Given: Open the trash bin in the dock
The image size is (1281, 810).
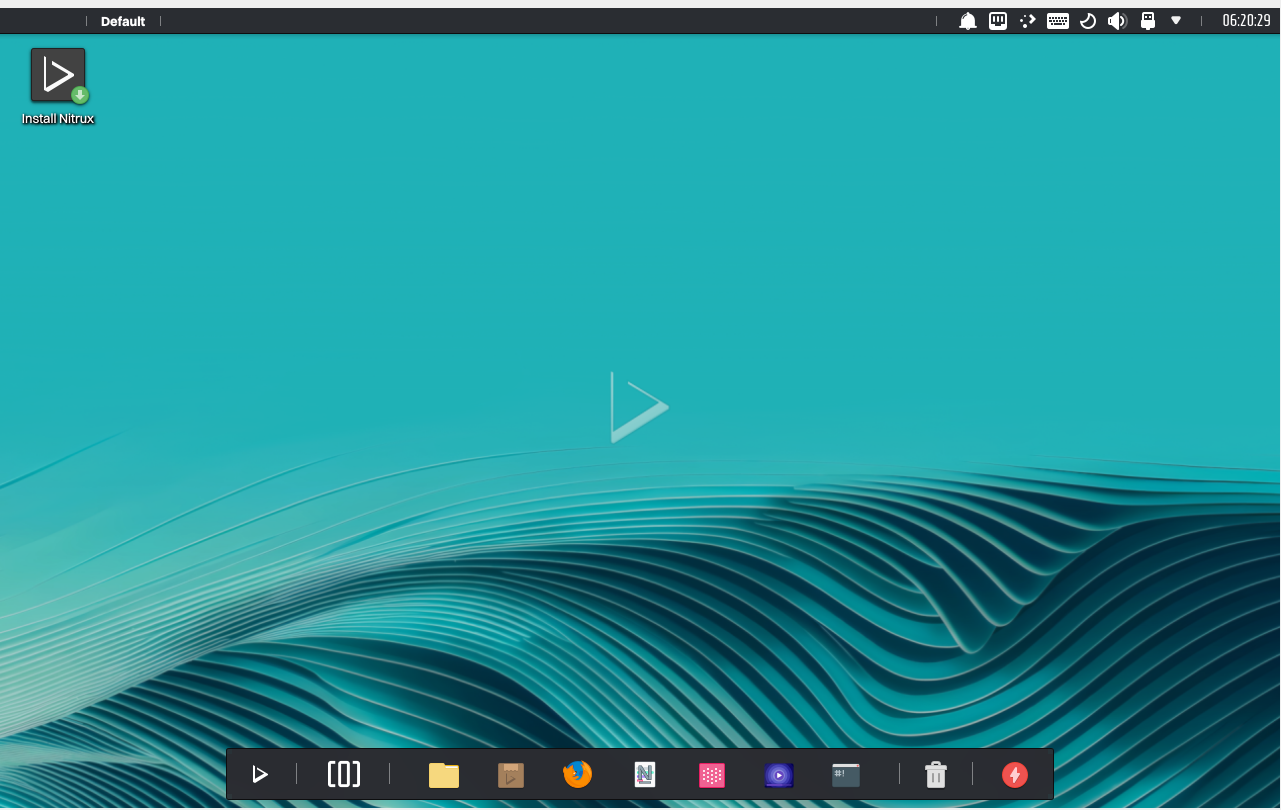Looking at the screenshot, I should tap(936, 775).
